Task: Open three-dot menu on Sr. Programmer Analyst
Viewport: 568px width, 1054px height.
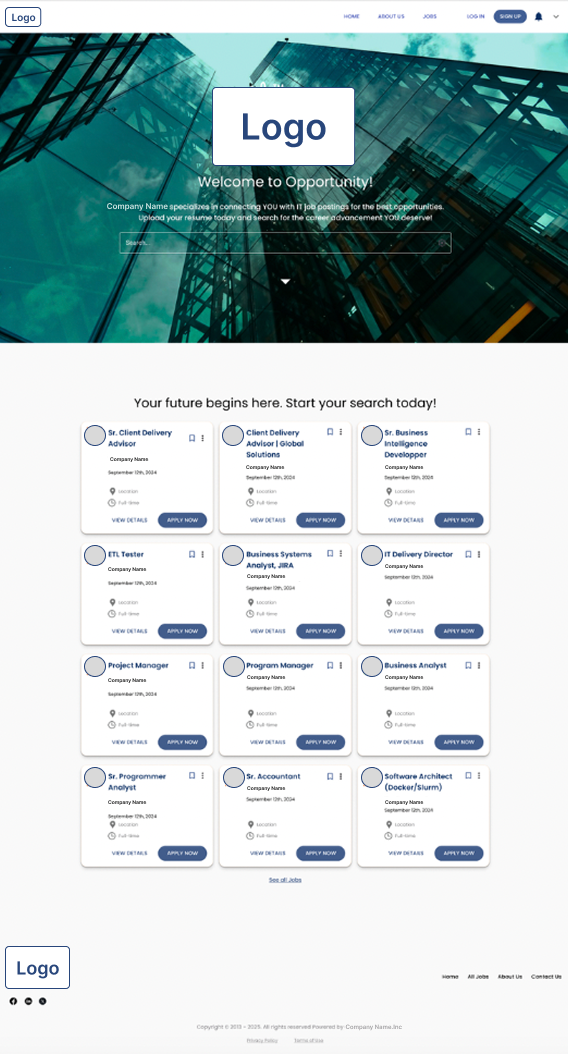Action: click(x=202, y=776)
